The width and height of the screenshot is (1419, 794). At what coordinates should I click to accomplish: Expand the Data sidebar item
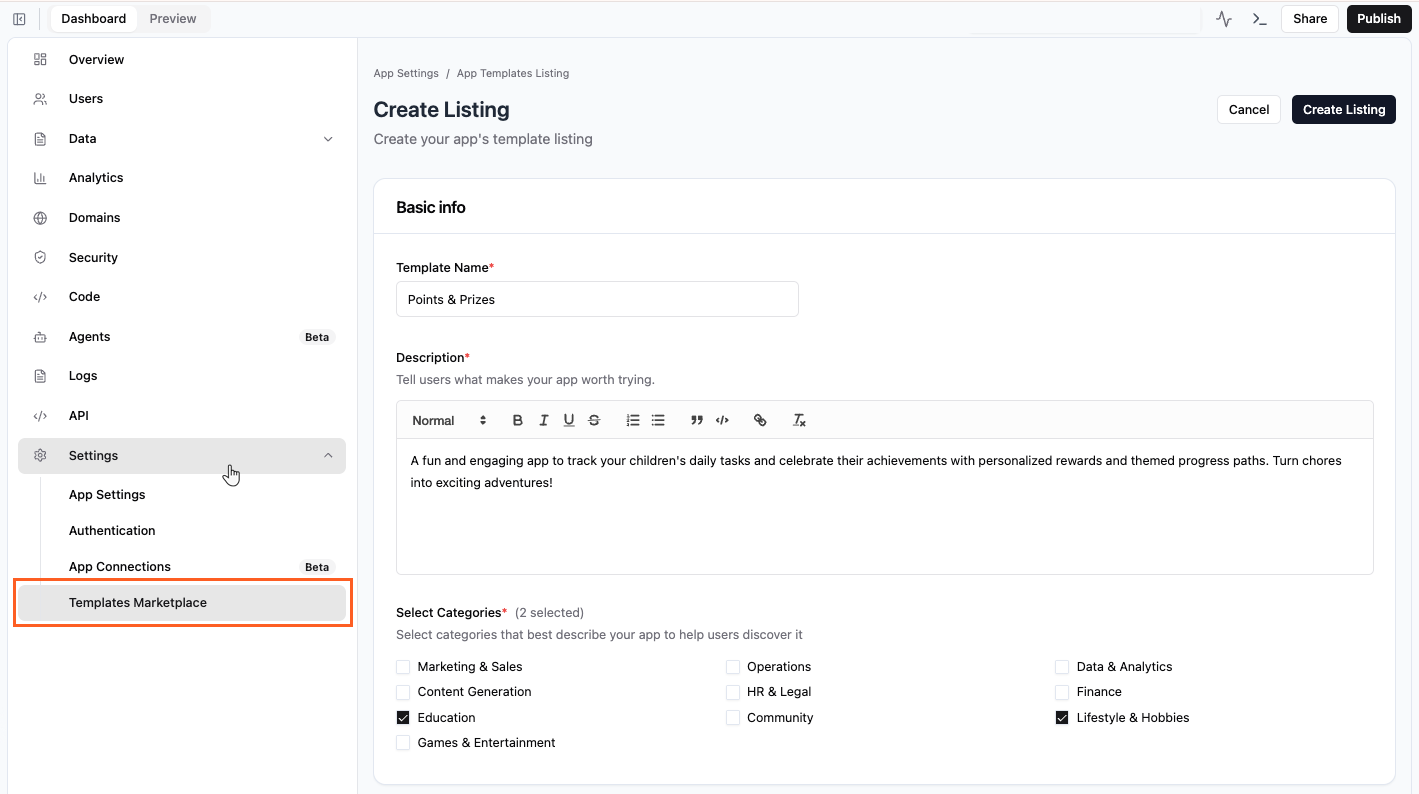tap(328, 138)
